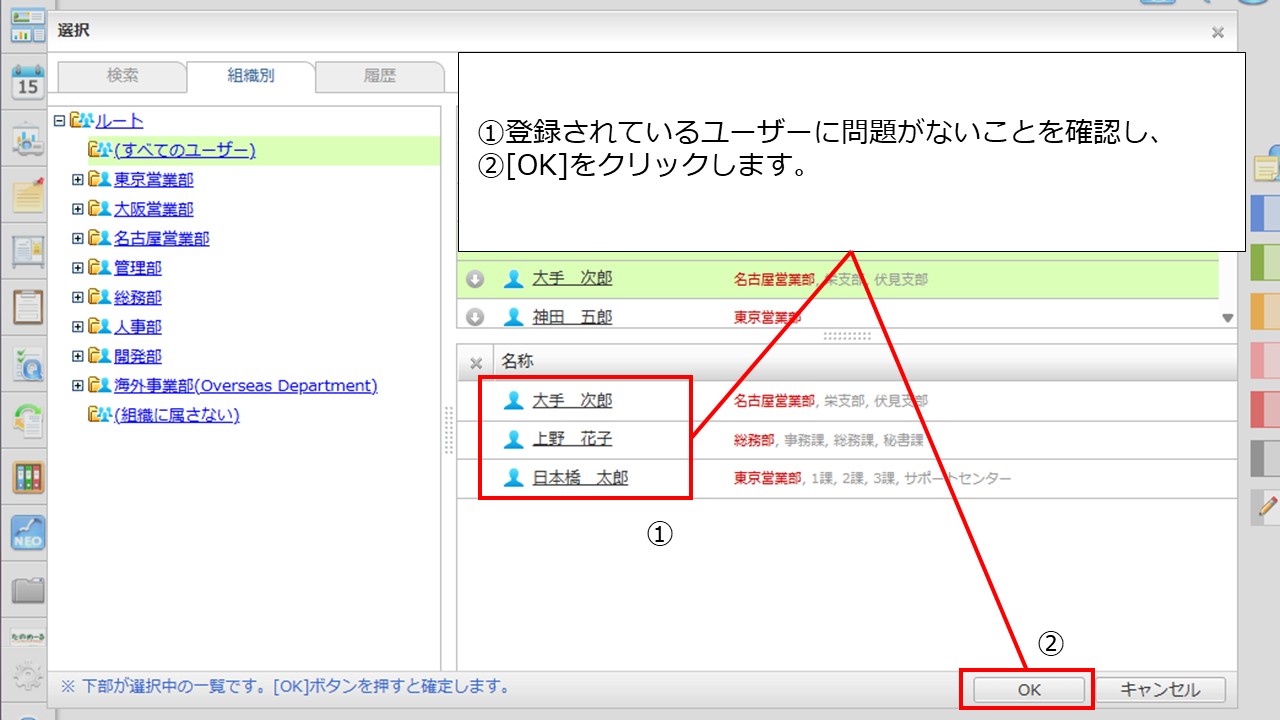Expand the 東京営業部 tree node
Screen dimensions: 1280x720
tap(78, 180)
